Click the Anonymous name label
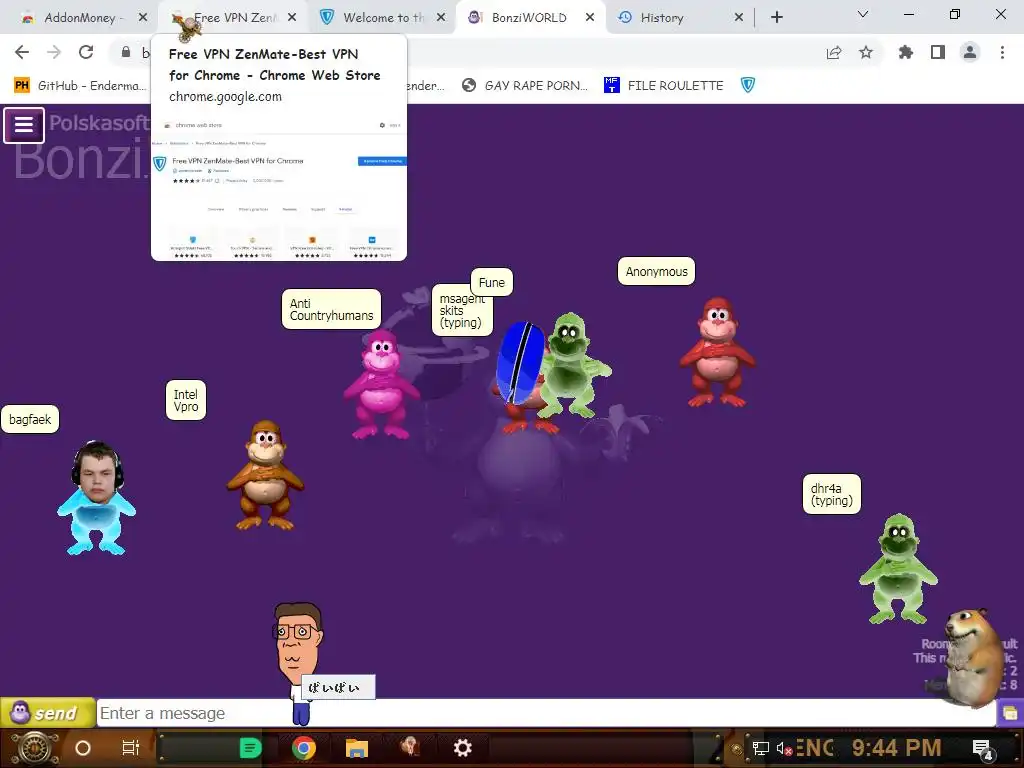 click(656, 272)
